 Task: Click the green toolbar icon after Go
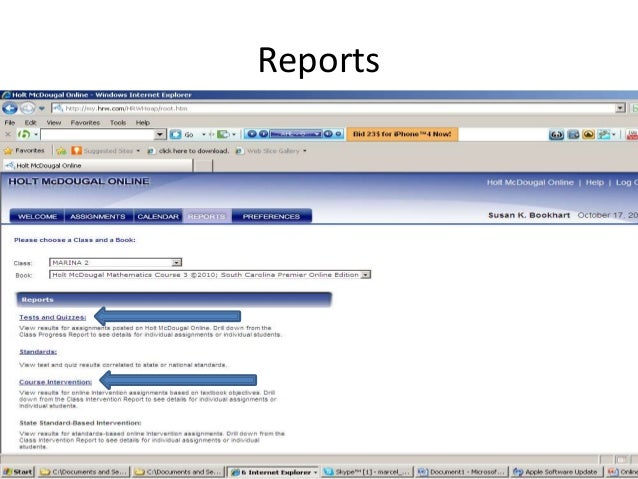click(x=223, y=134)
